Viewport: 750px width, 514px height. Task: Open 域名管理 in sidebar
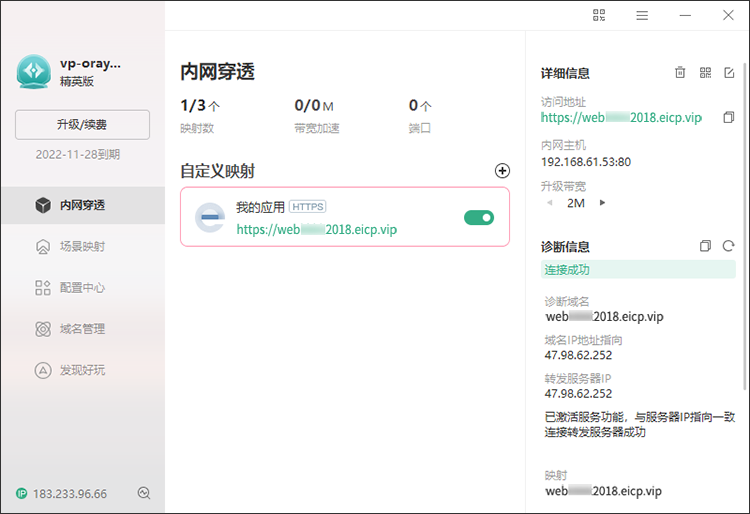[82, 329]
